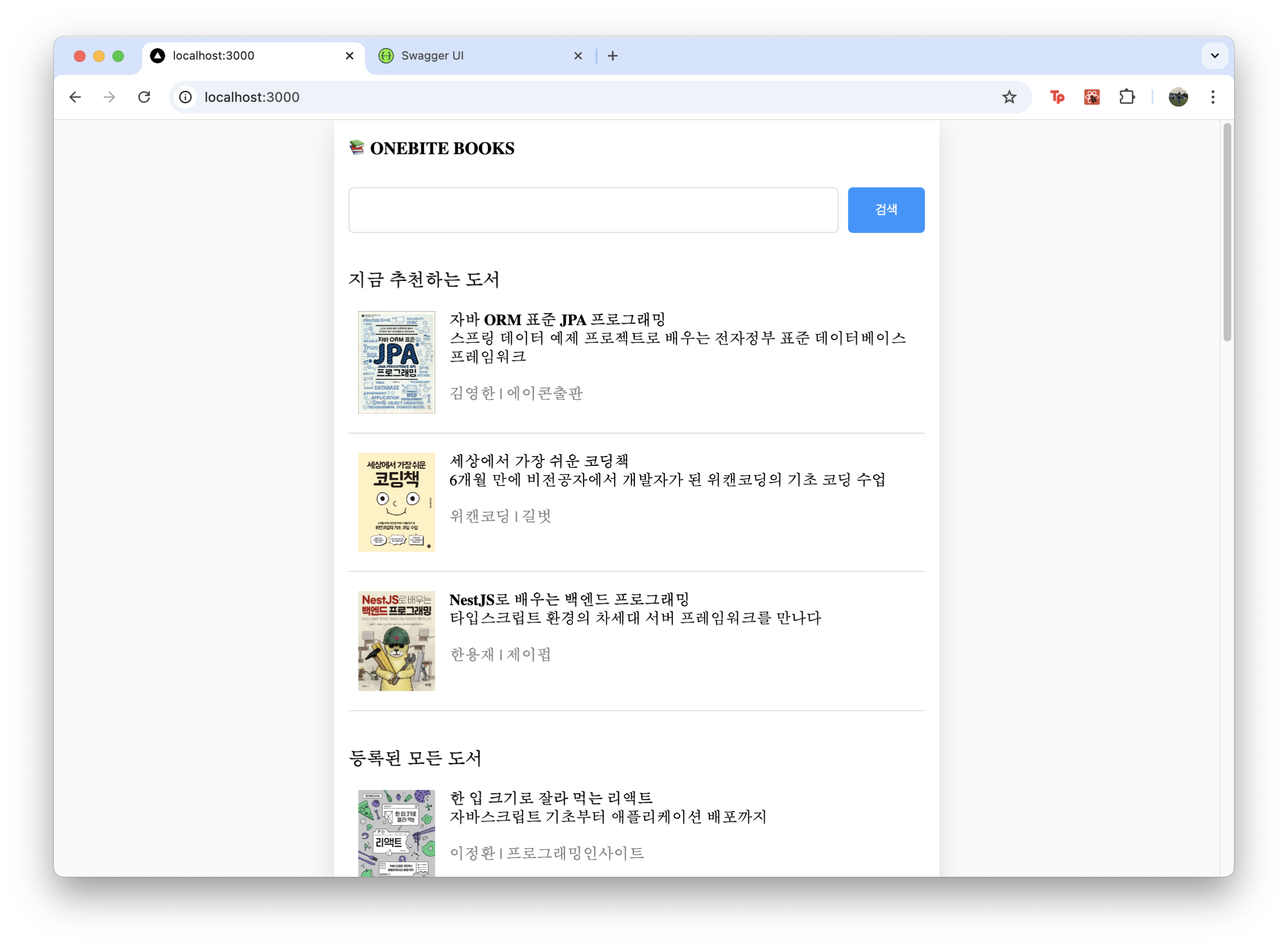
Task: Click the 등록된 모든 도서 heading
Action: click(x=415, y=758)
